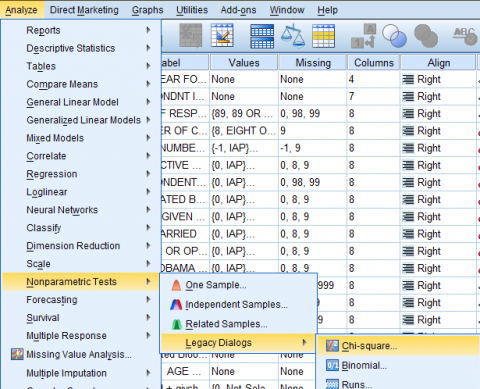
Task: Open the Dimension Reduction submenu
Action: click(x=81, y=246)
